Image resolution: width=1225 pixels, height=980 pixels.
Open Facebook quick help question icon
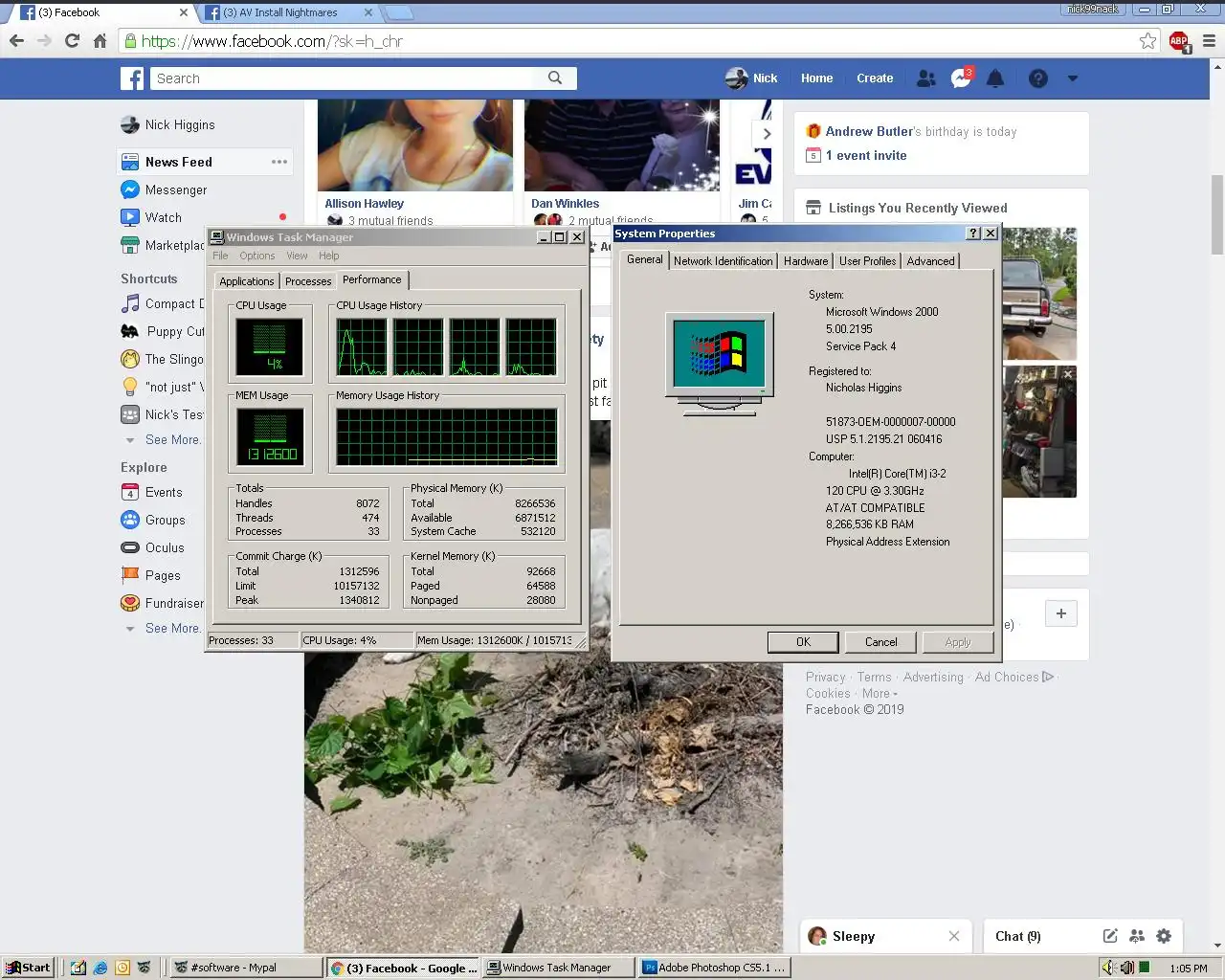click(1038, 78)
